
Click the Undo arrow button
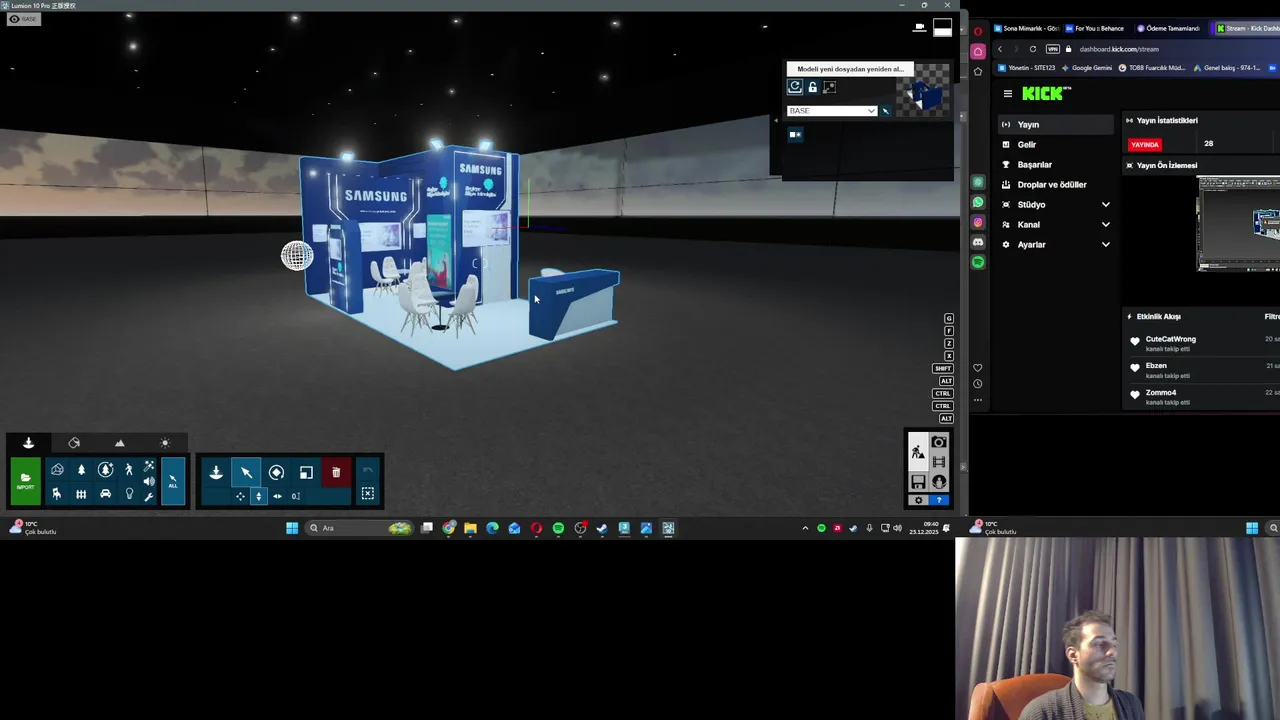tap(367, 470)
